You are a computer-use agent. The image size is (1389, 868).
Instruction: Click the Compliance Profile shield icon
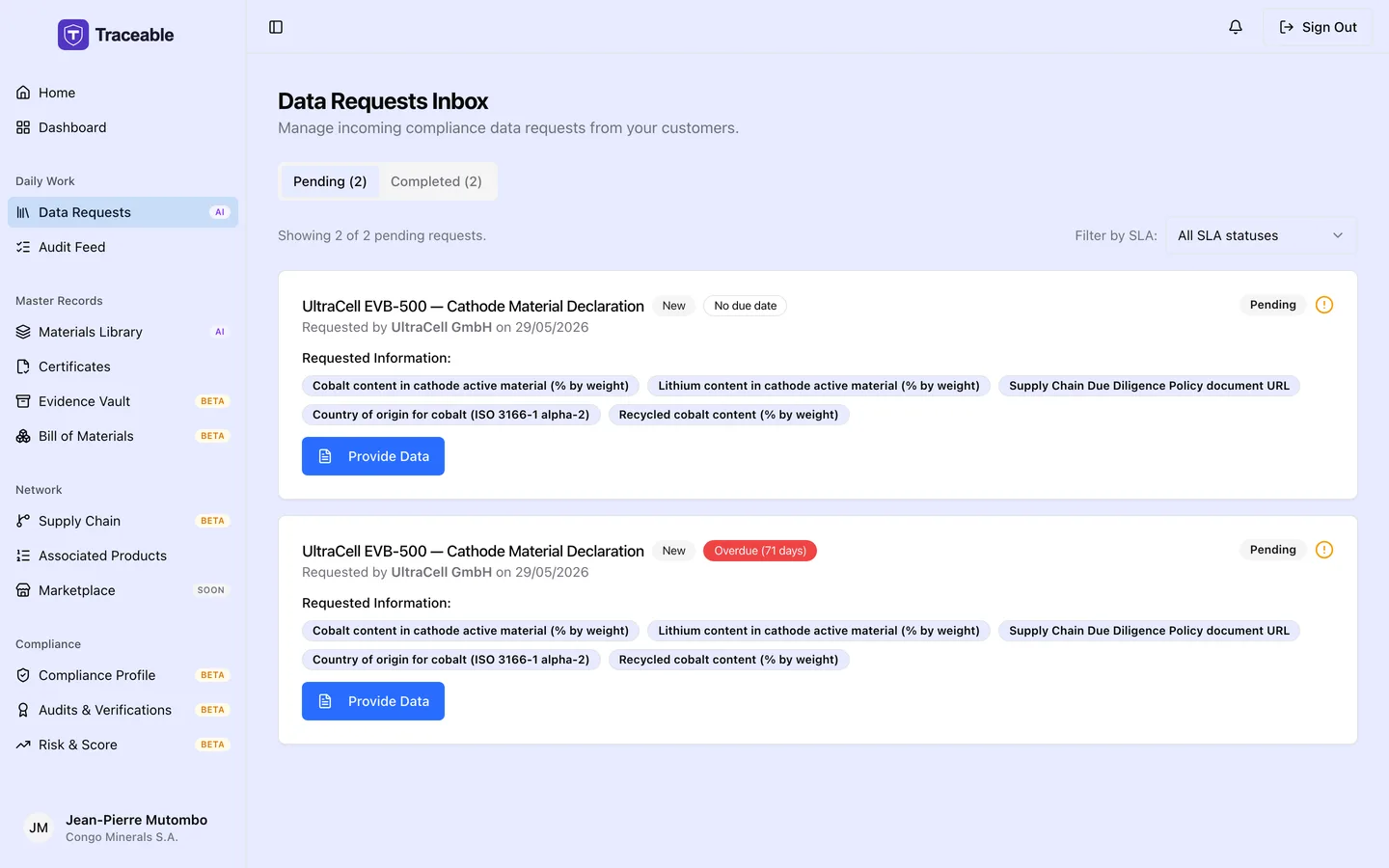[23, 675]
